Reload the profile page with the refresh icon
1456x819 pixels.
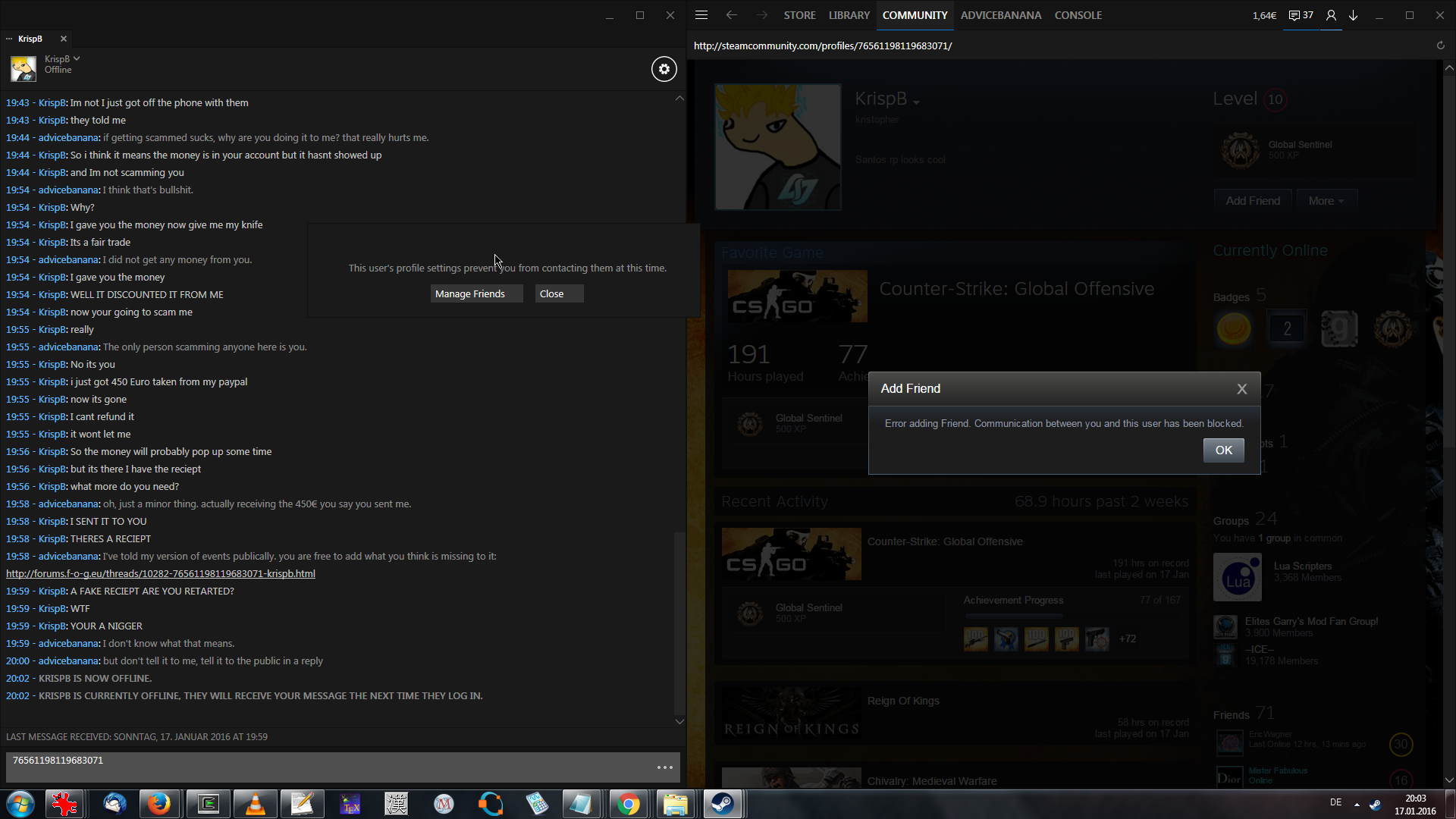[1440, 45]
